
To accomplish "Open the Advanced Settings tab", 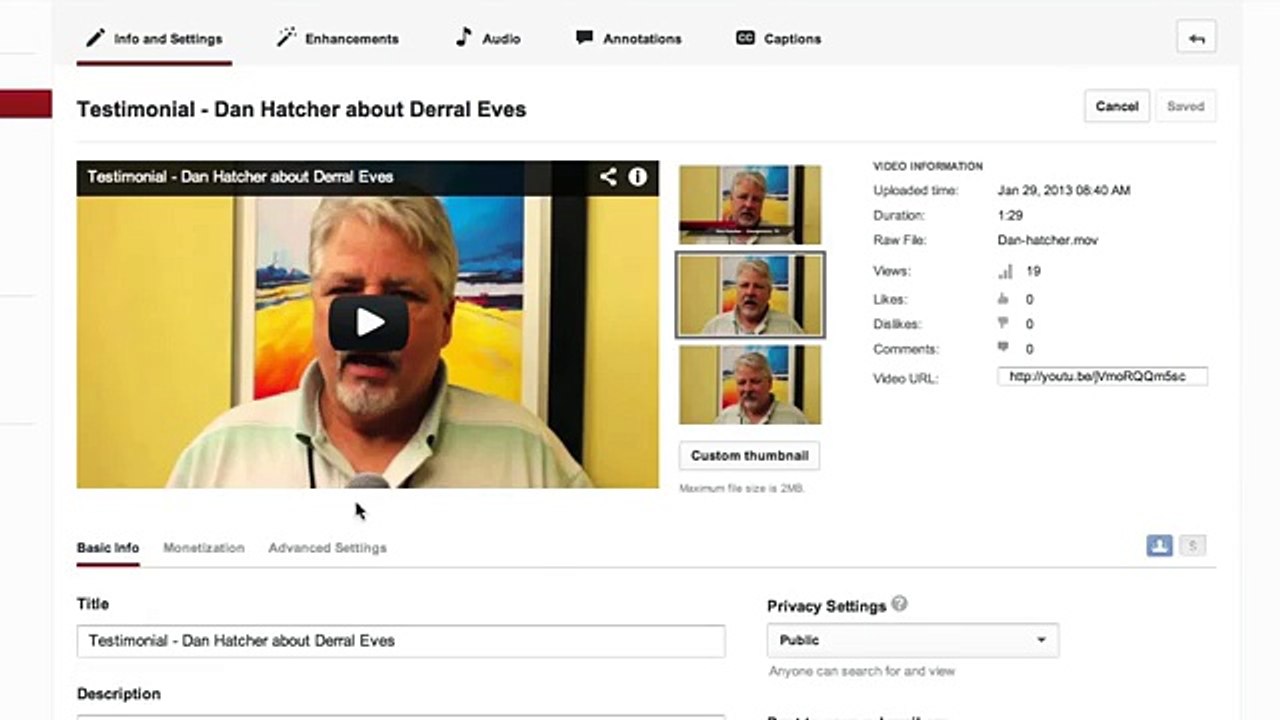I will (327, 548).
